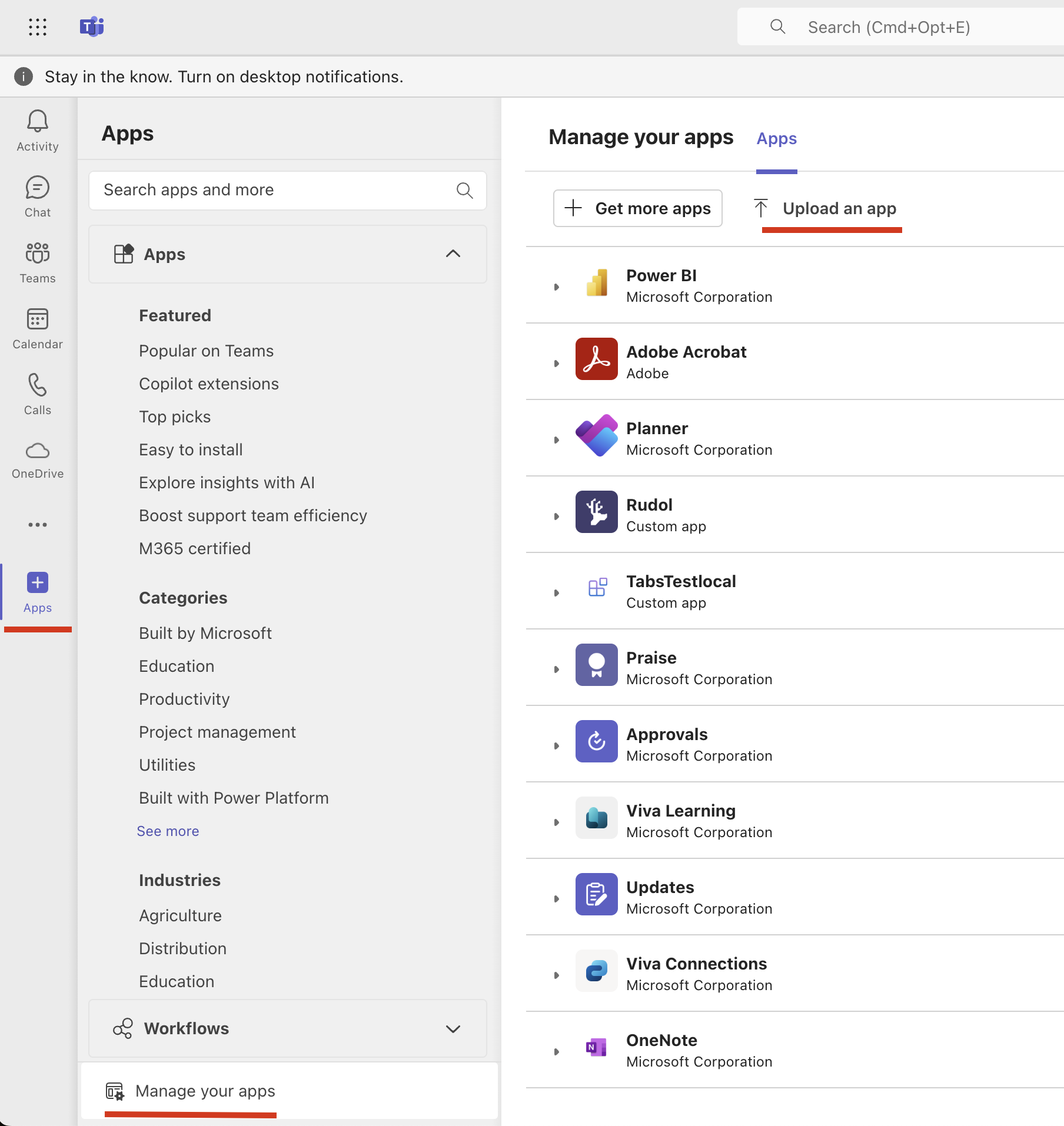
Task: Focus the top Search (Cmd+Opt+E) box
Action: point(900,27)
